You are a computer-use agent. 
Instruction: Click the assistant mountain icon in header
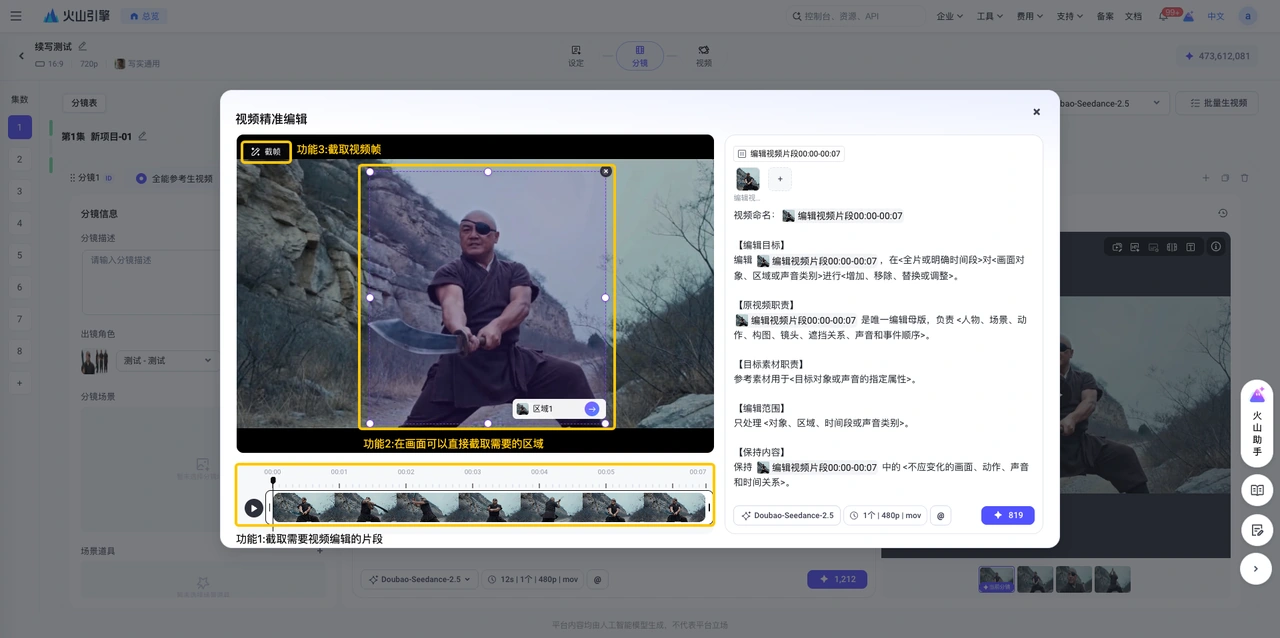pyautogui.click(x=1188, y=16)
